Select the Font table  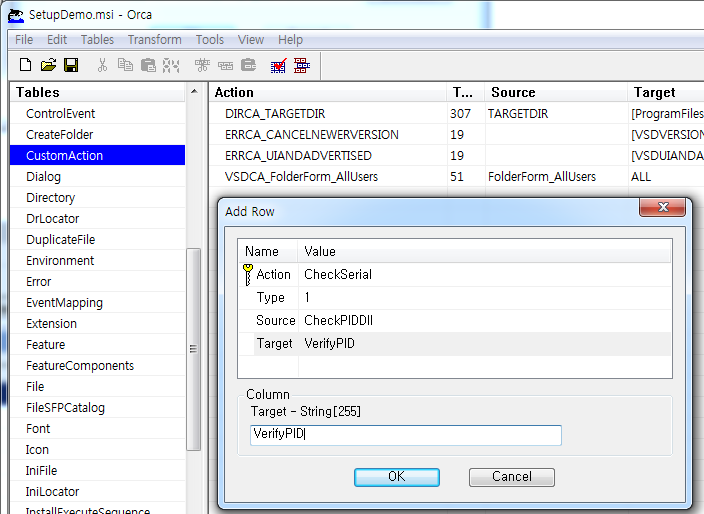tap(97, 429)
